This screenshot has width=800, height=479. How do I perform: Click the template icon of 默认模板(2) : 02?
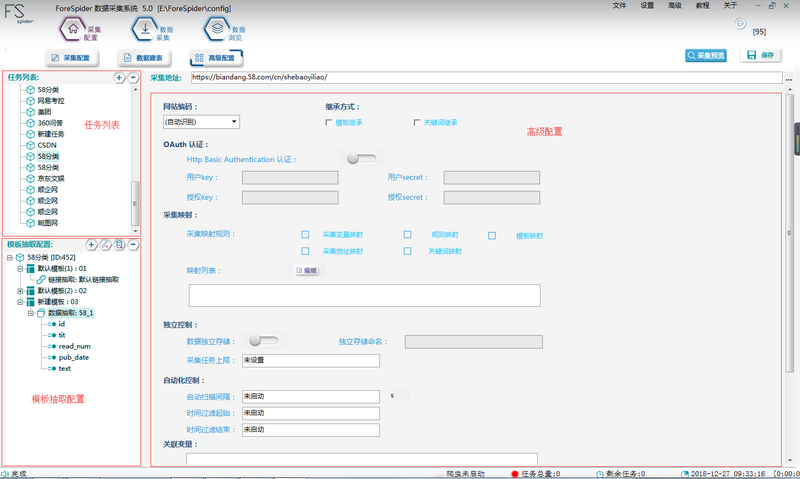(31, 291)
